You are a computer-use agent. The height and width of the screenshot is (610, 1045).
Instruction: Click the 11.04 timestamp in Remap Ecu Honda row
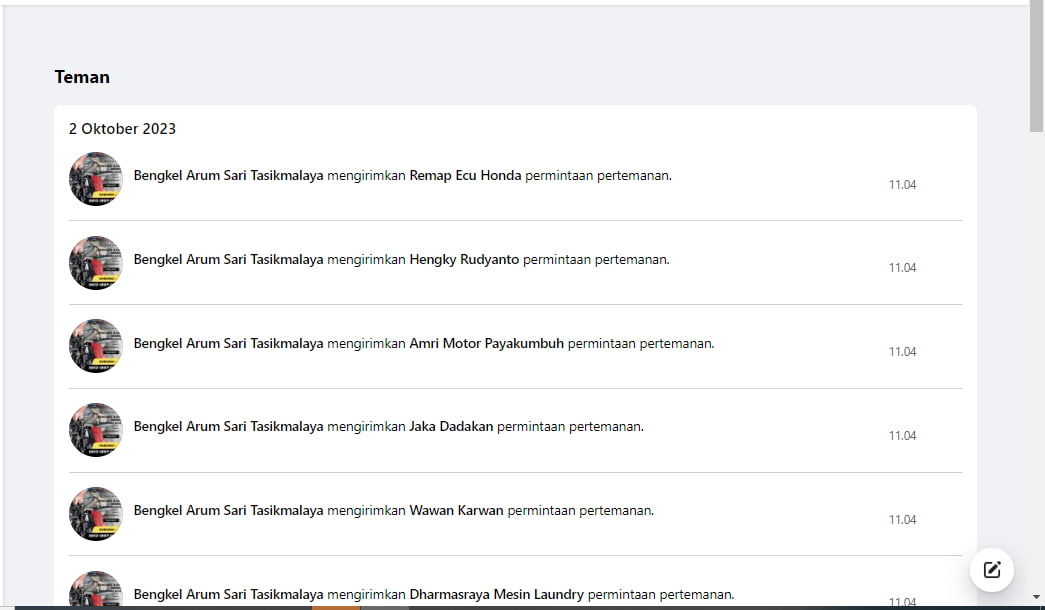(x=902, y=185)
